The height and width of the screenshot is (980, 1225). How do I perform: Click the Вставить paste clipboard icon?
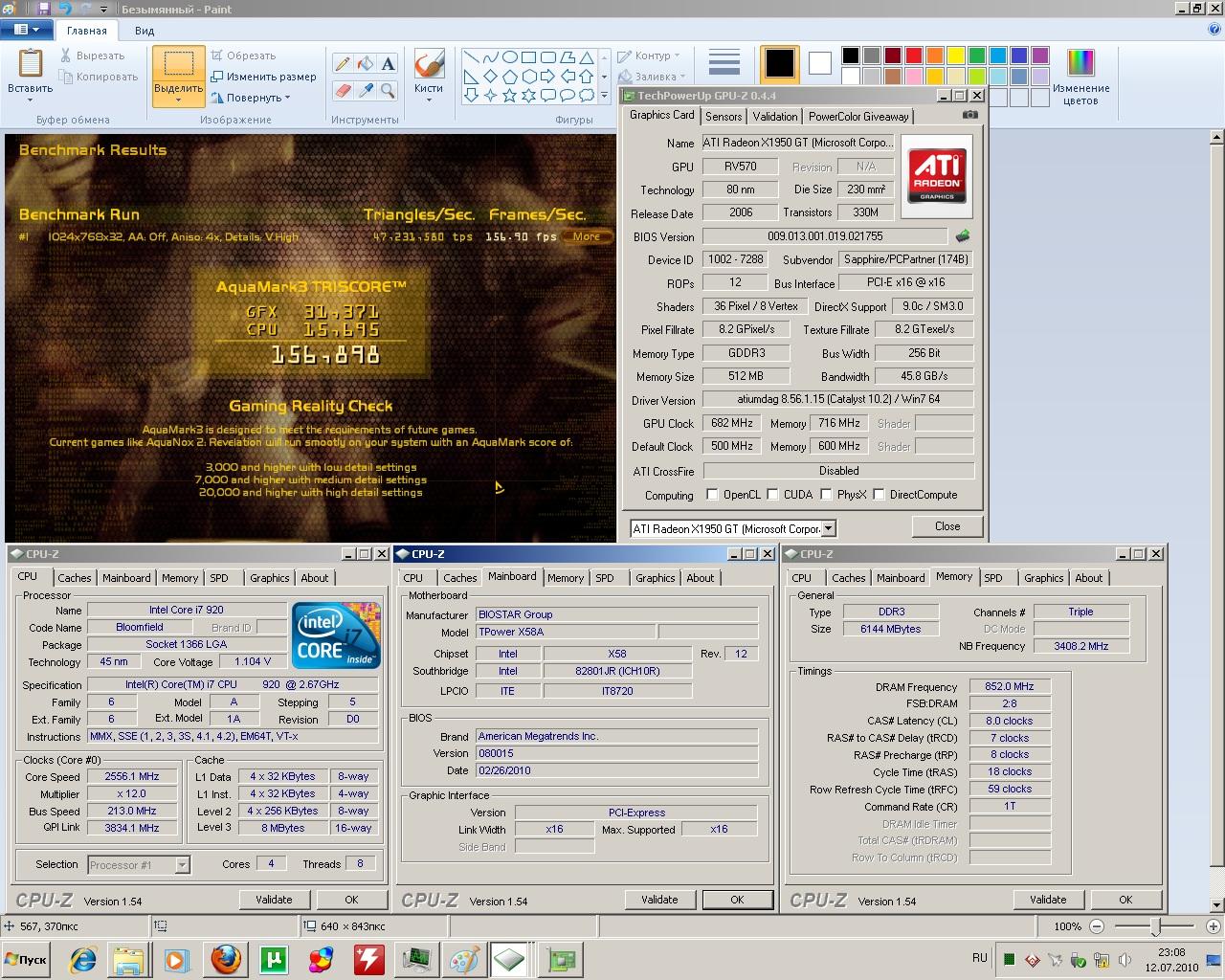[x=30, y=63]
